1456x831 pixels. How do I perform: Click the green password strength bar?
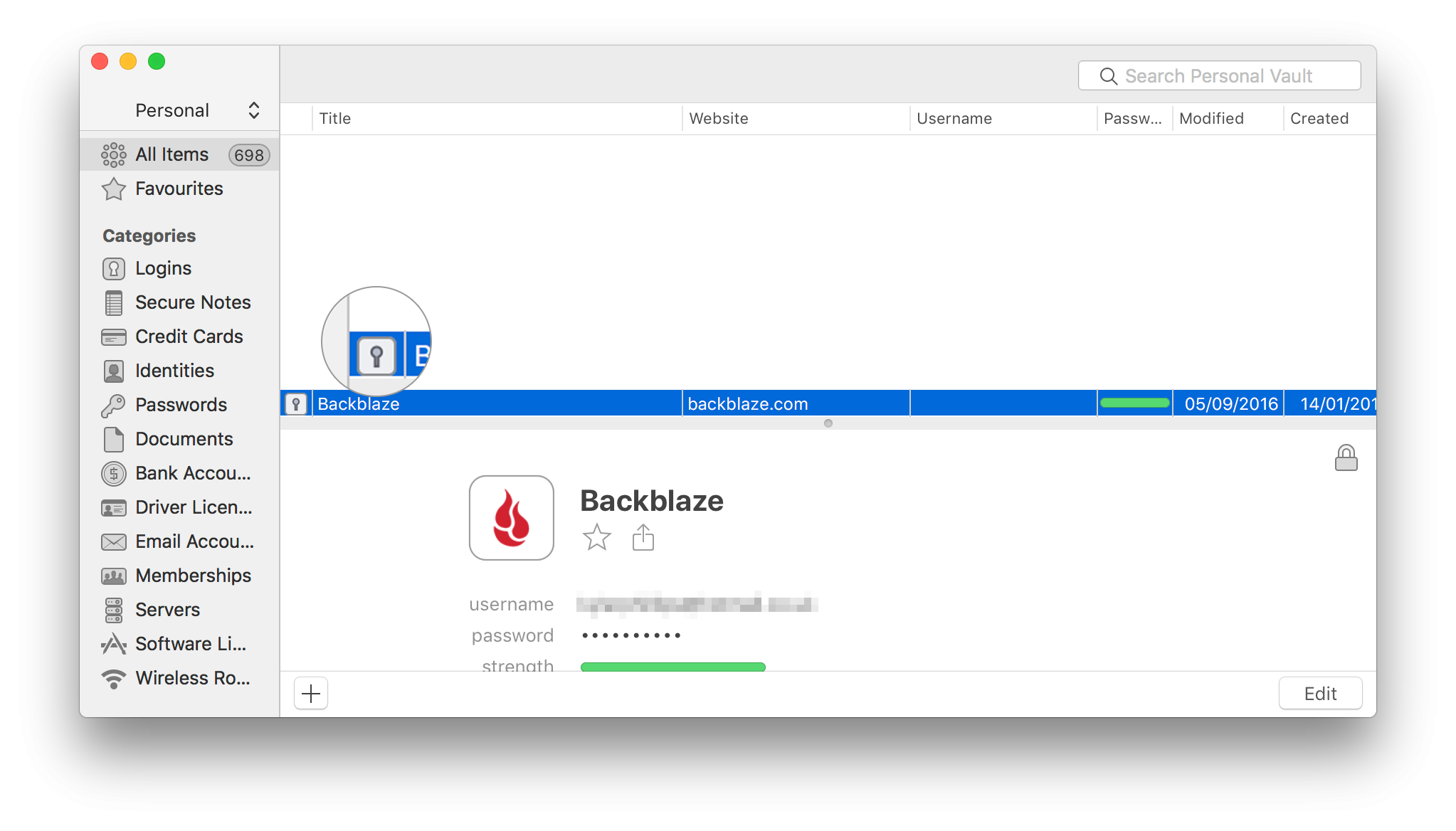(672, 667)
